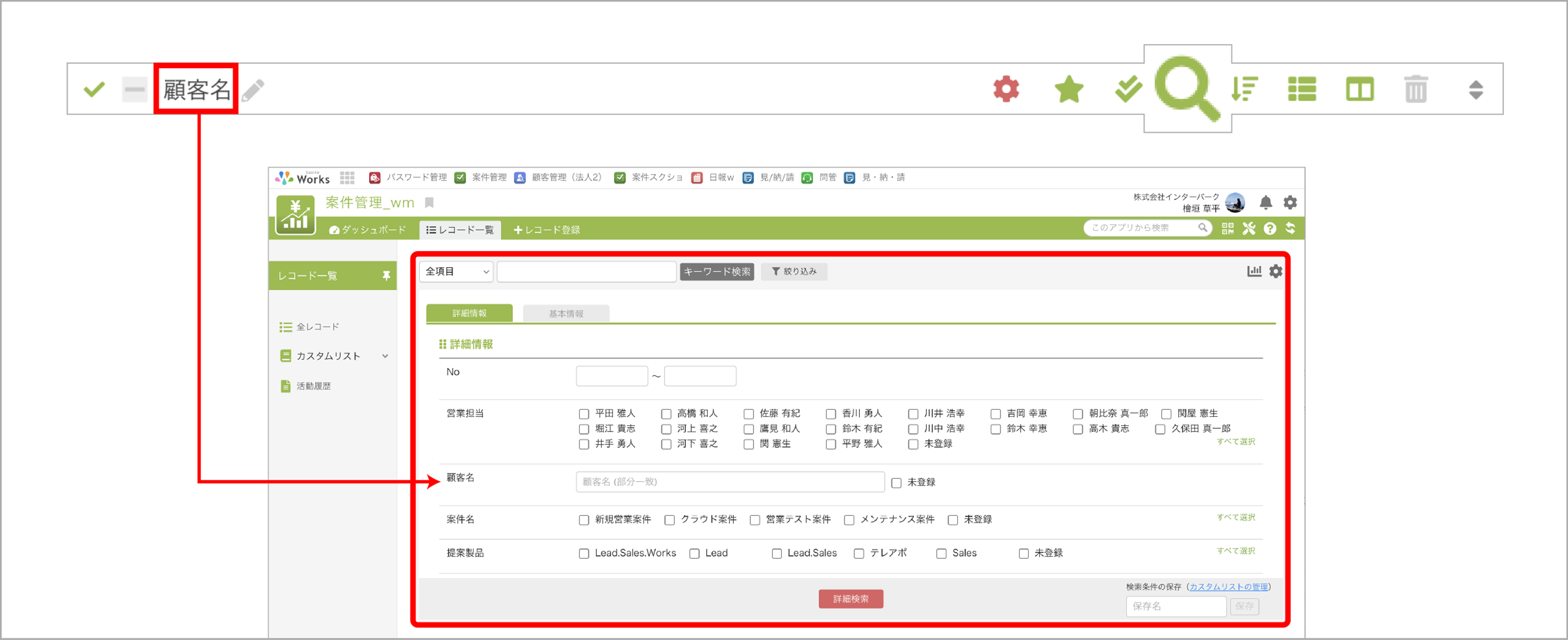Open パスワード管理 app in top bar
This screenshot has height=640, width=1568.
[x=408, y=178]
